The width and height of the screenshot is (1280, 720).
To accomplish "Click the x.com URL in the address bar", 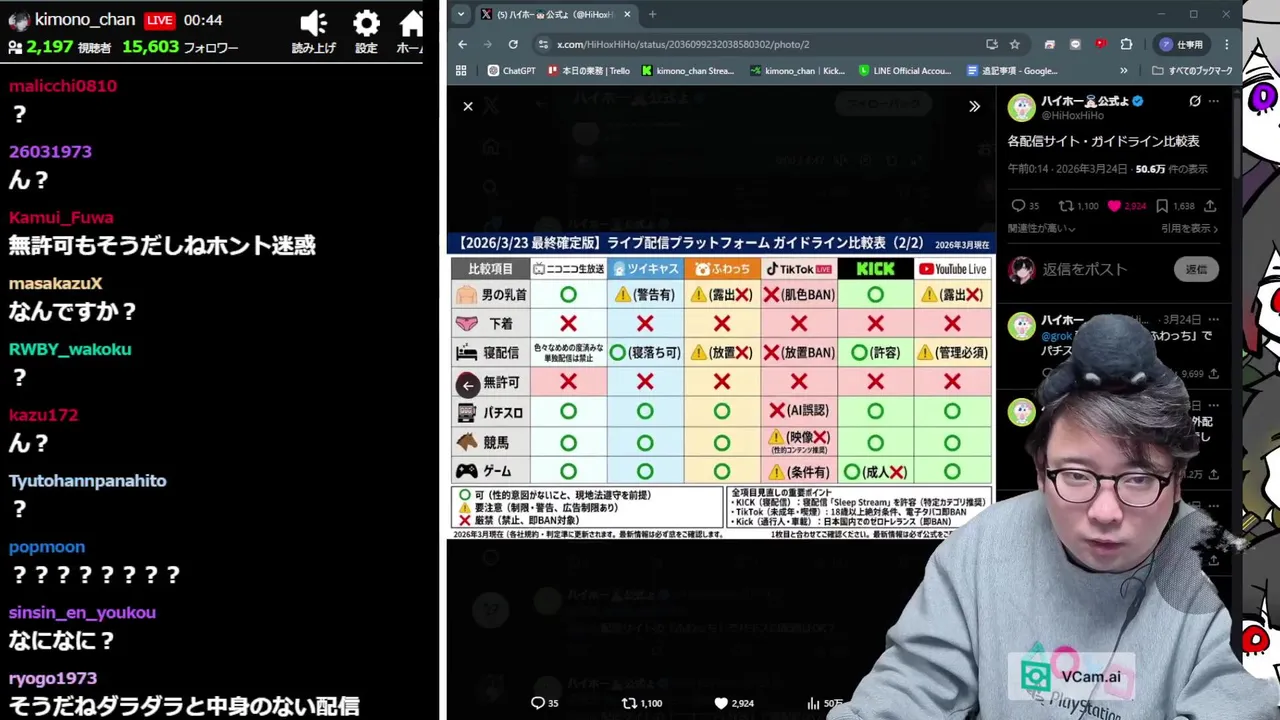I will pos(683,44).
